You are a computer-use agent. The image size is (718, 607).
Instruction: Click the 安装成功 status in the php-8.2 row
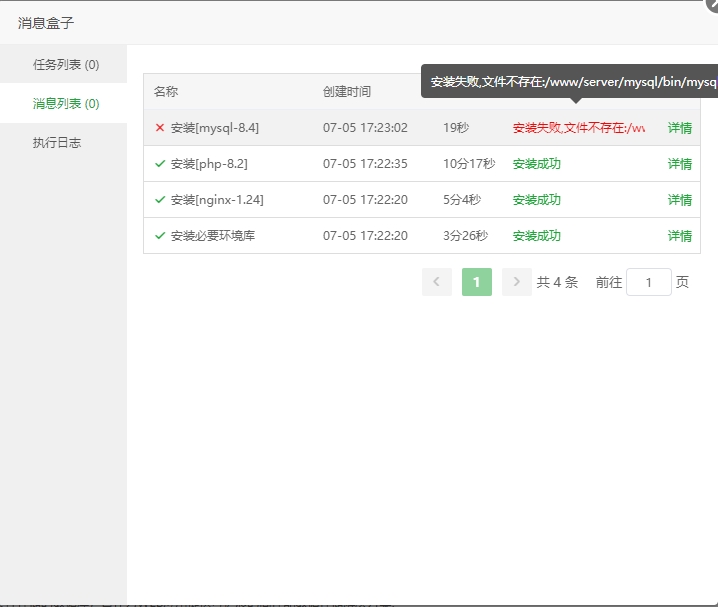pyautogui.click(x=537, y=164)
